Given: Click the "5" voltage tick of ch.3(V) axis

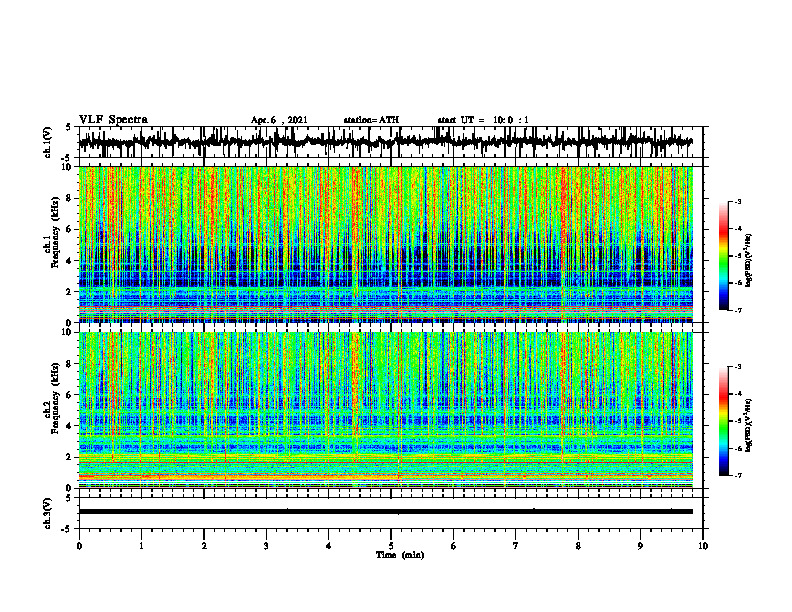Looking at the screenshot, I should (x=69, y=498).
